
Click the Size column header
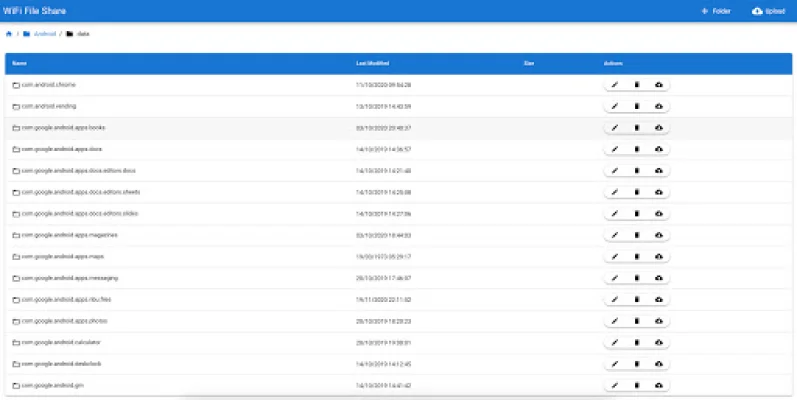[x=529, y=63]
